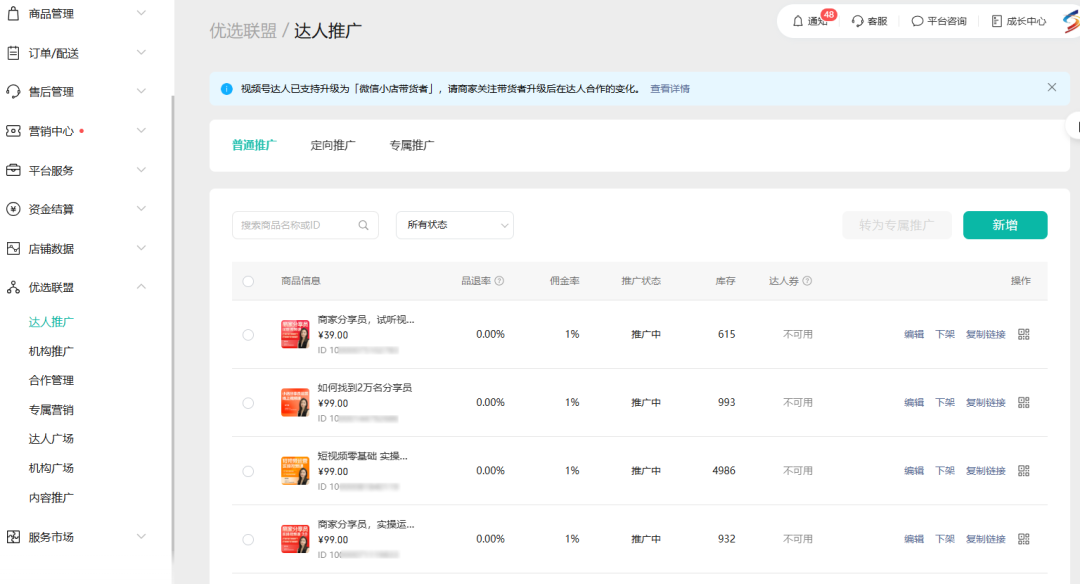Image resolution: width=1080 pixels, height=584 pixels.
Task: Switch to the 定向推广 tab
Action: click(333, 145)
